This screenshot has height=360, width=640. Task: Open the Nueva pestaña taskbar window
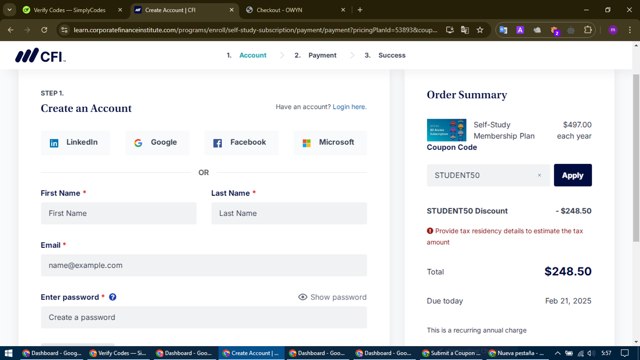pos(518,353)
